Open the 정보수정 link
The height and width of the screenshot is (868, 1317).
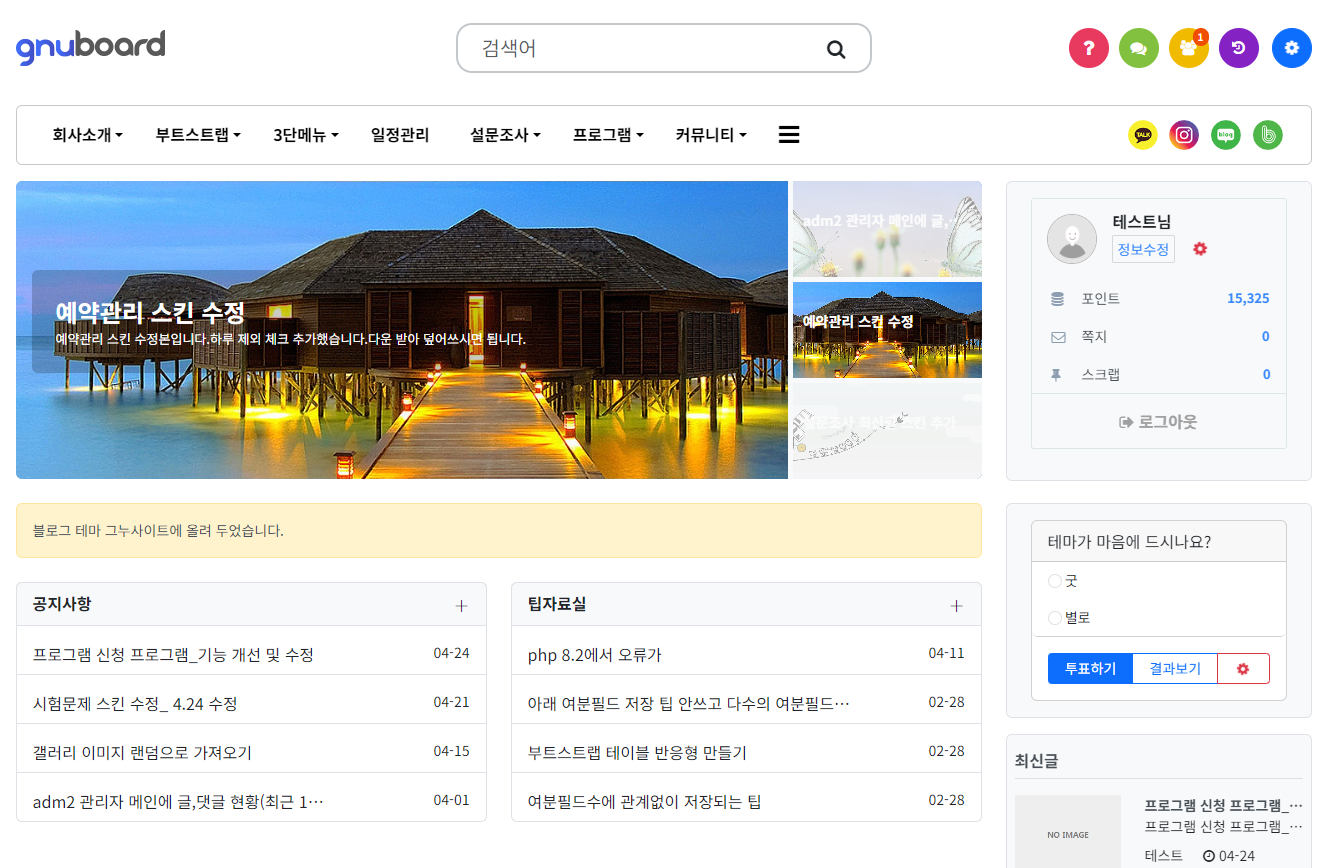click(x=1143, y=249)
